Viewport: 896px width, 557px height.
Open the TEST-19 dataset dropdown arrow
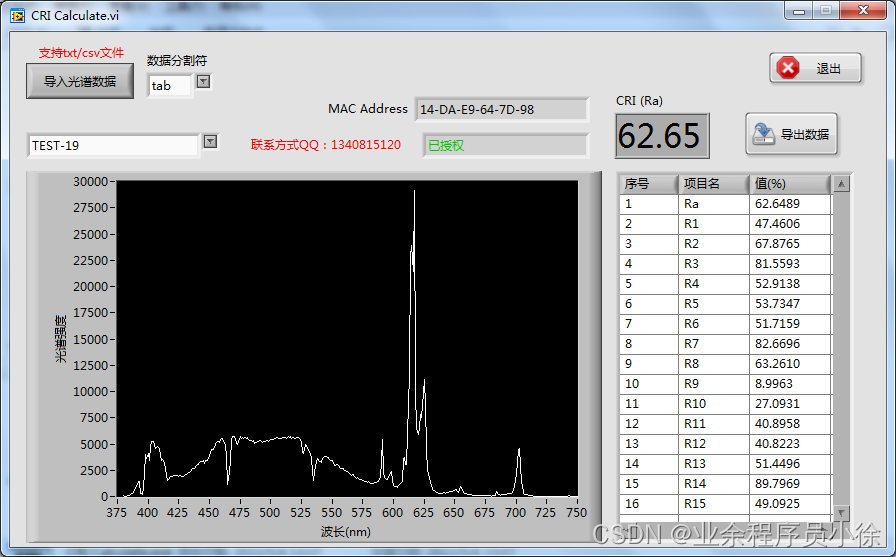point(210,141)
